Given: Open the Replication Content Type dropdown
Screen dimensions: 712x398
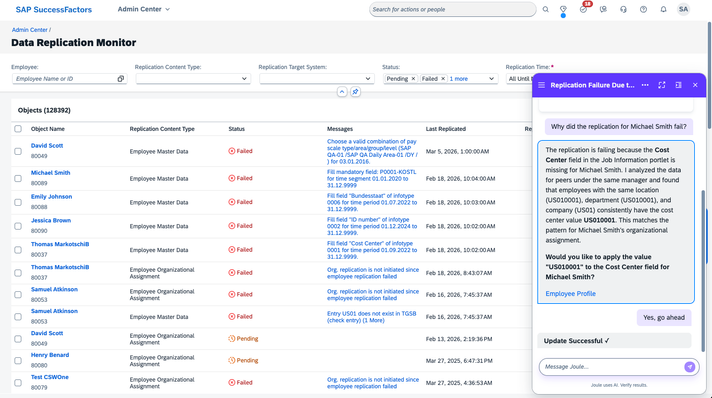Looking at the screenshot, I should (244, 79).
